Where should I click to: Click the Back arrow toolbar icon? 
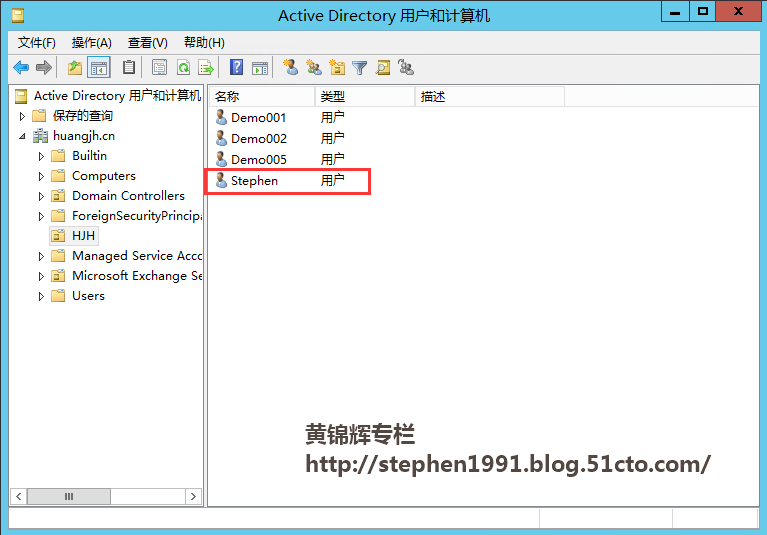pos(21,67)
